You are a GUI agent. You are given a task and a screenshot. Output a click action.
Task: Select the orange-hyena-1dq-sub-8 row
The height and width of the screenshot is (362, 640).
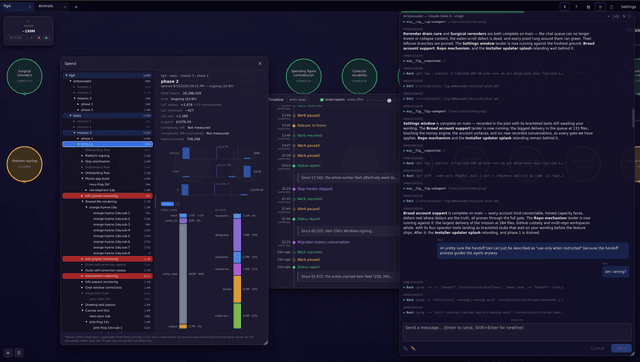coord(107,253)
